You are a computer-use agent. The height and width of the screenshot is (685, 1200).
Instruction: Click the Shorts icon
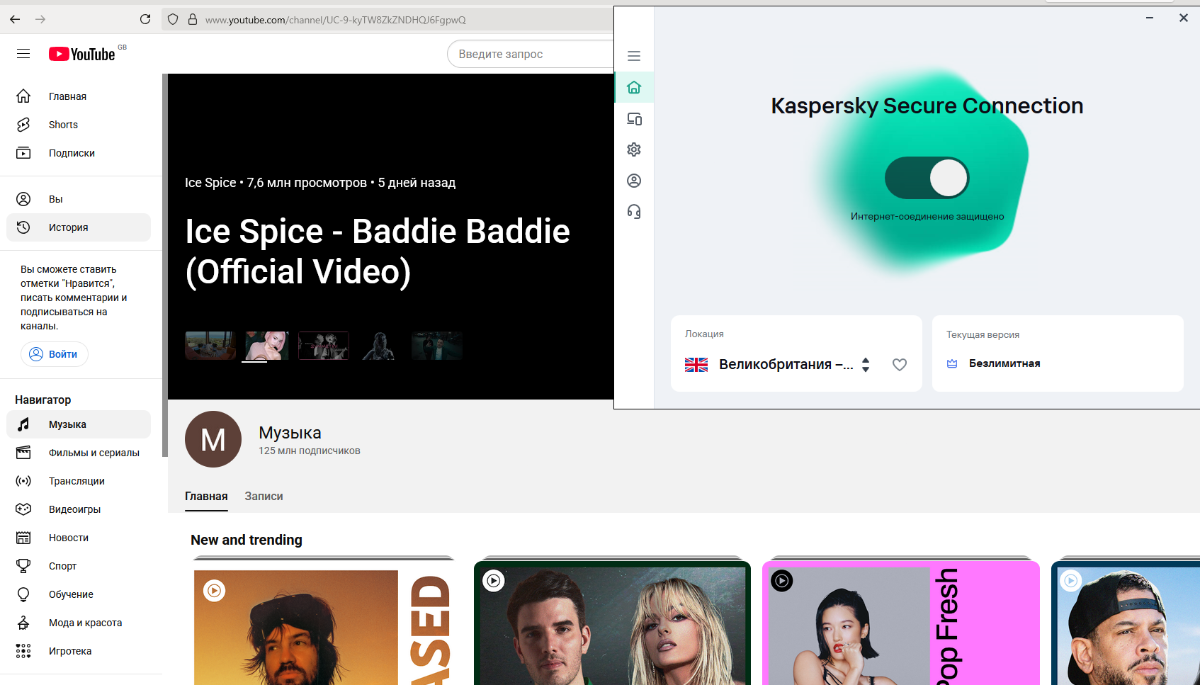(24, 125)
